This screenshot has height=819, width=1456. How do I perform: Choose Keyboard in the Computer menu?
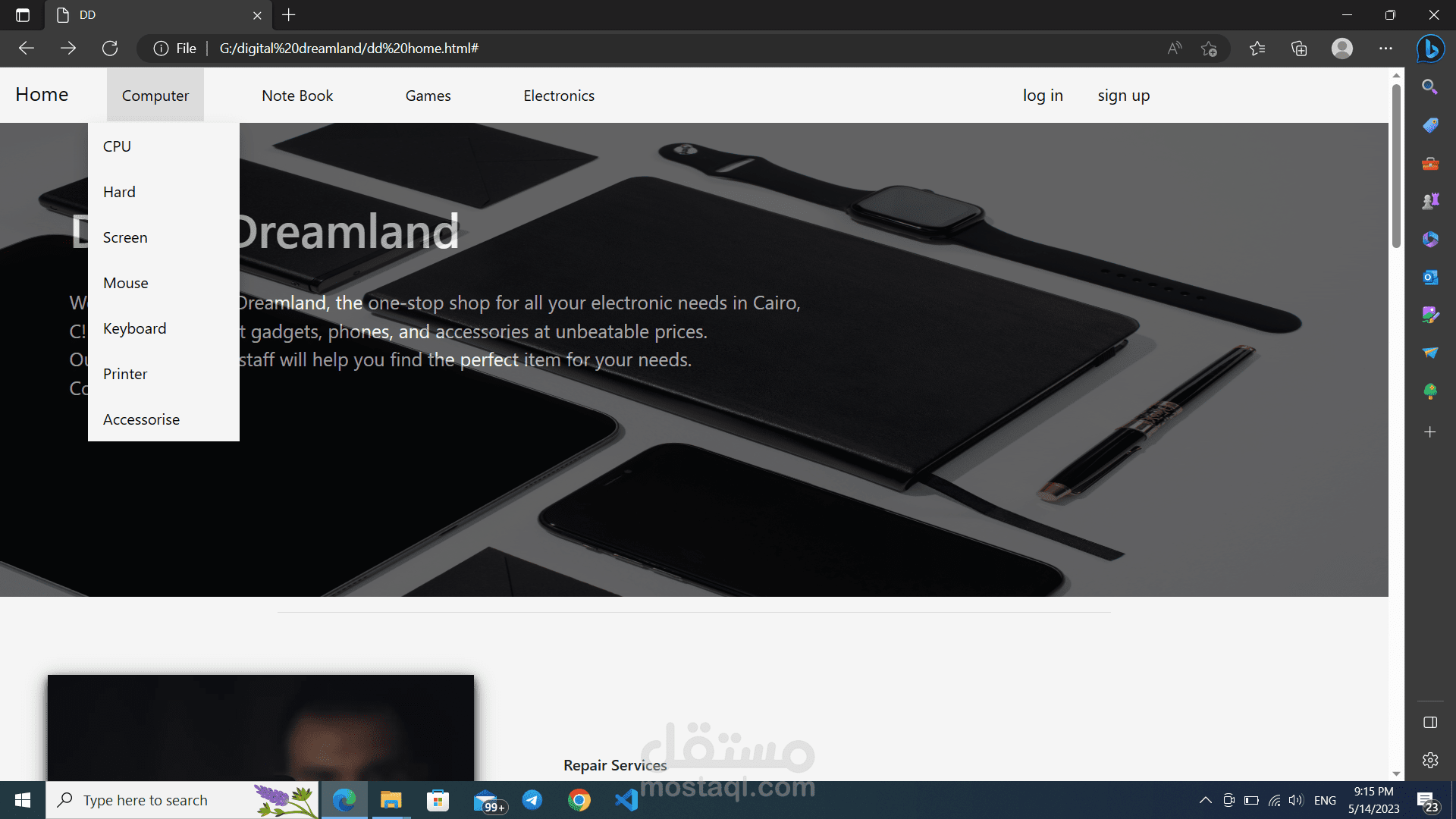pos(135,328)
